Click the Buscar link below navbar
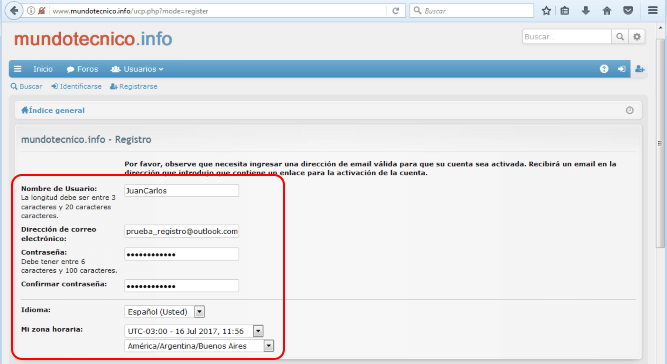The width and height of the screenshot is (667, 364). click(x=27, y=86)
